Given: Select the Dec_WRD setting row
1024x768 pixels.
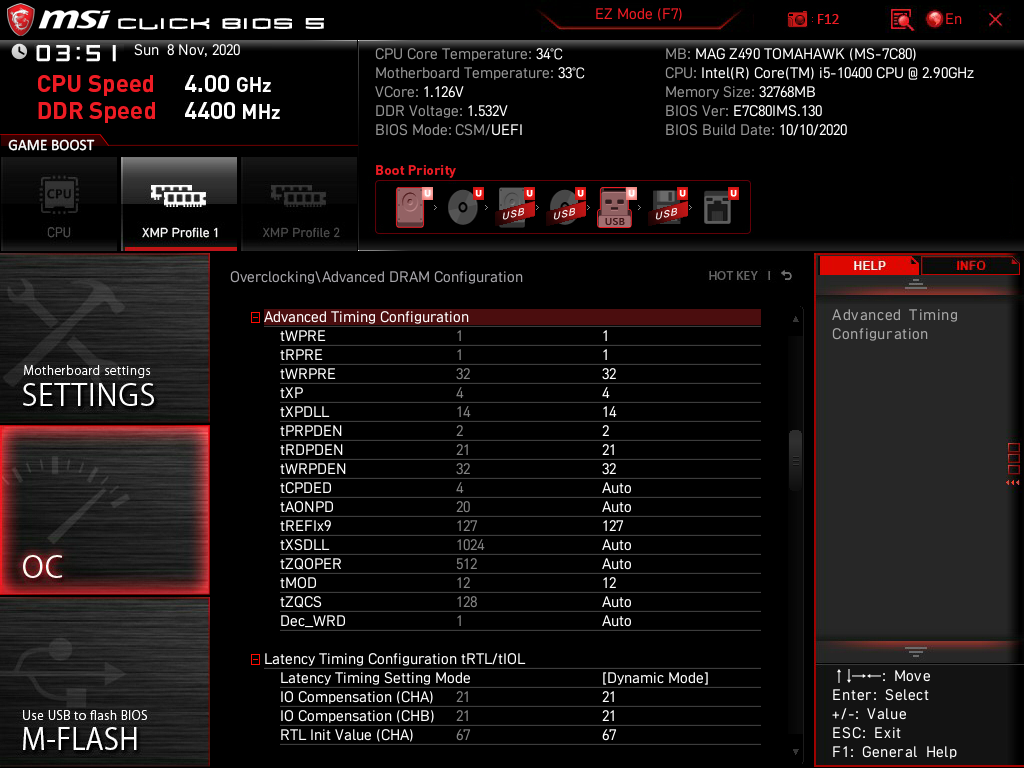Looking at the screenshot, I should [x=520, y=620].
